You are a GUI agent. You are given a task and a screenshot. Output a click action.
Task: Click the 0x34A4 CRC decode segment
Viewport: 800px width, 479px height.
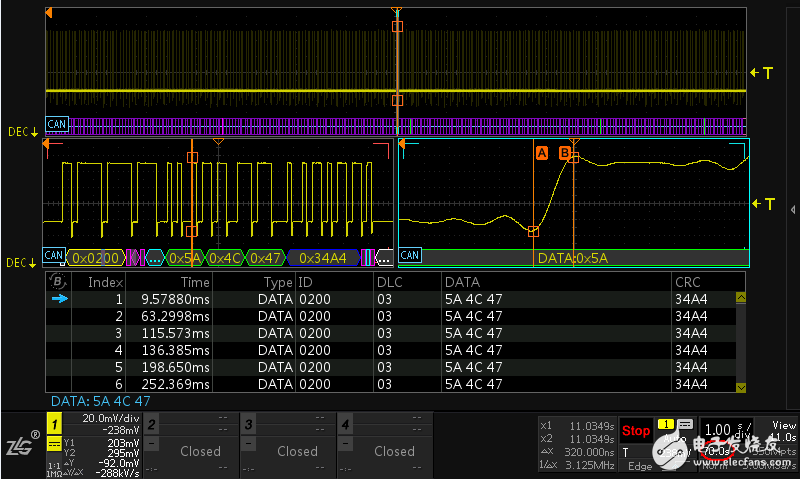[323, 258]
